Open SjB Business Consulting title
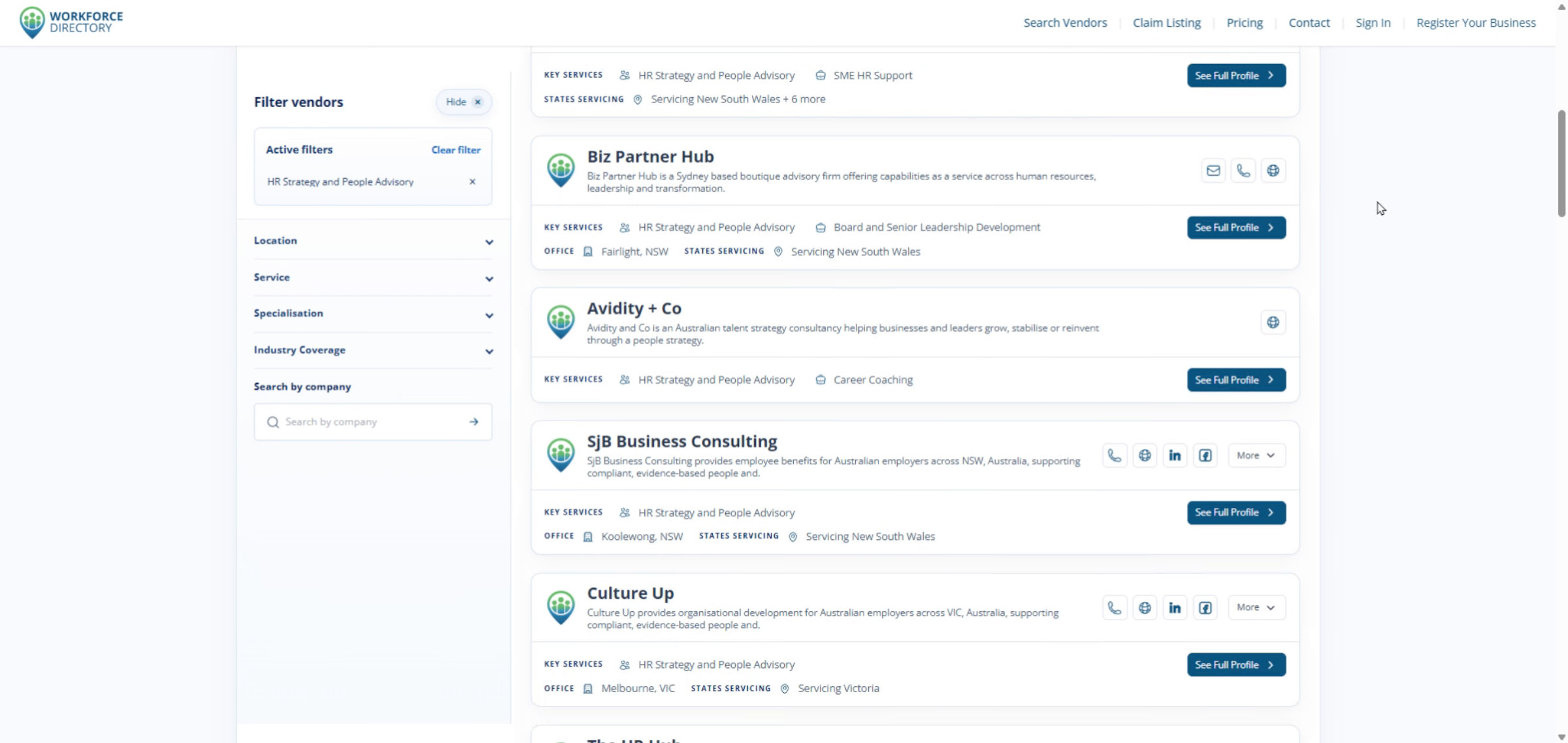1568x743 pixels. [682, 441]
